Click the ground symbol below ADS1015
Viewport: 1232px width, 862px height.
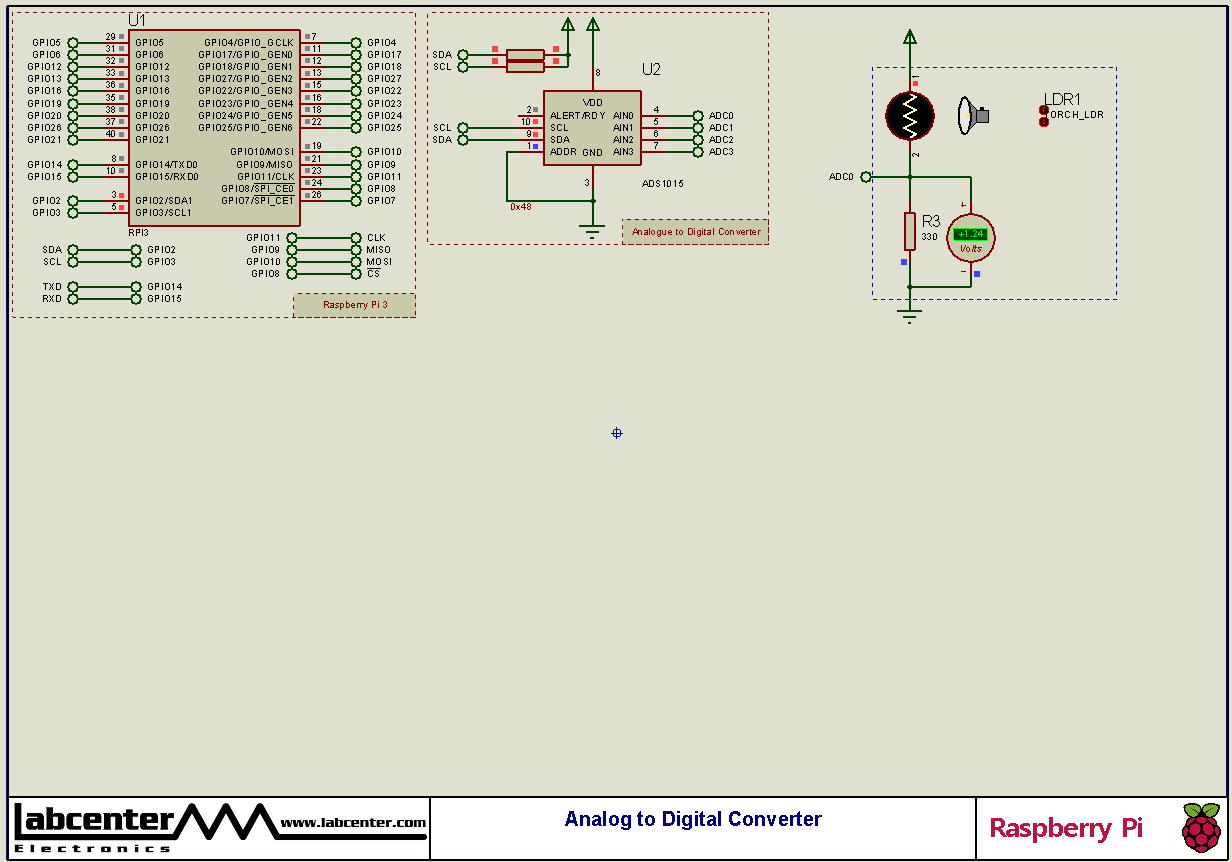tap(593, 228)
